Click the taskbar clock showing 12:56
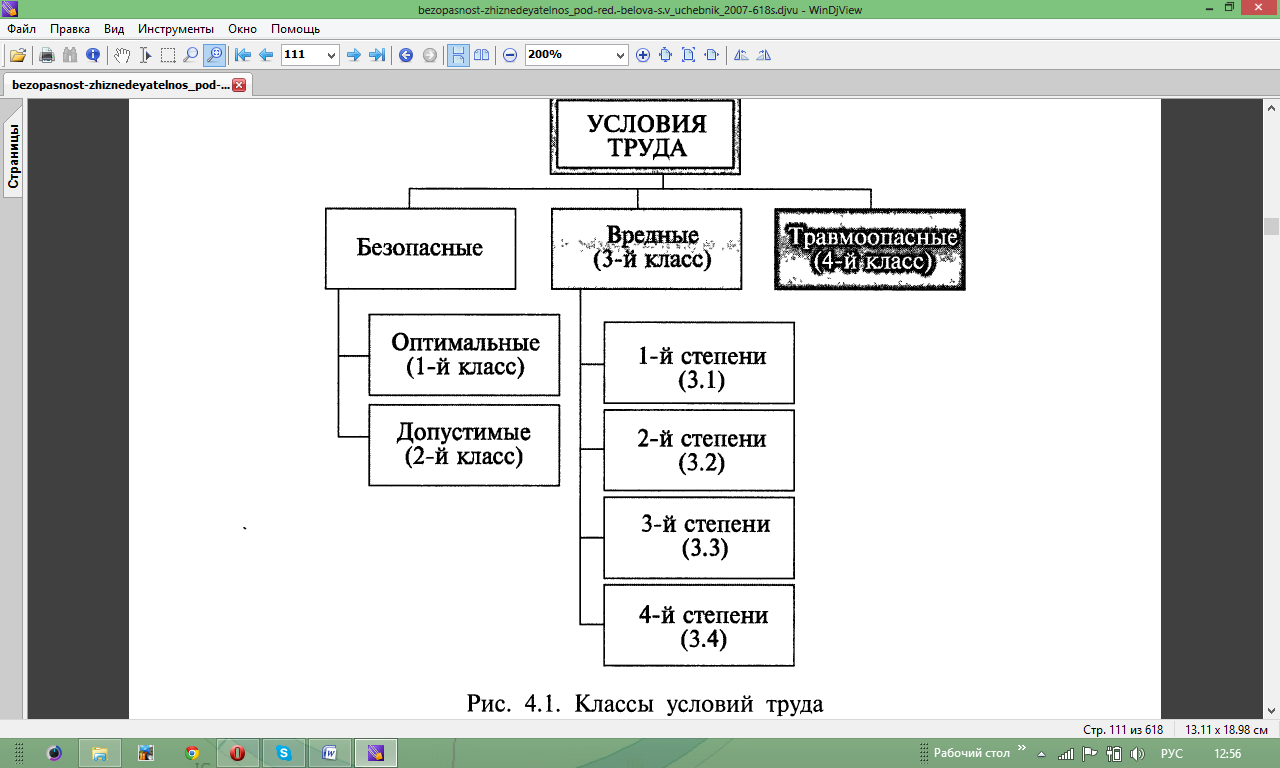 pyautogui.click(x=1227, y=753)
